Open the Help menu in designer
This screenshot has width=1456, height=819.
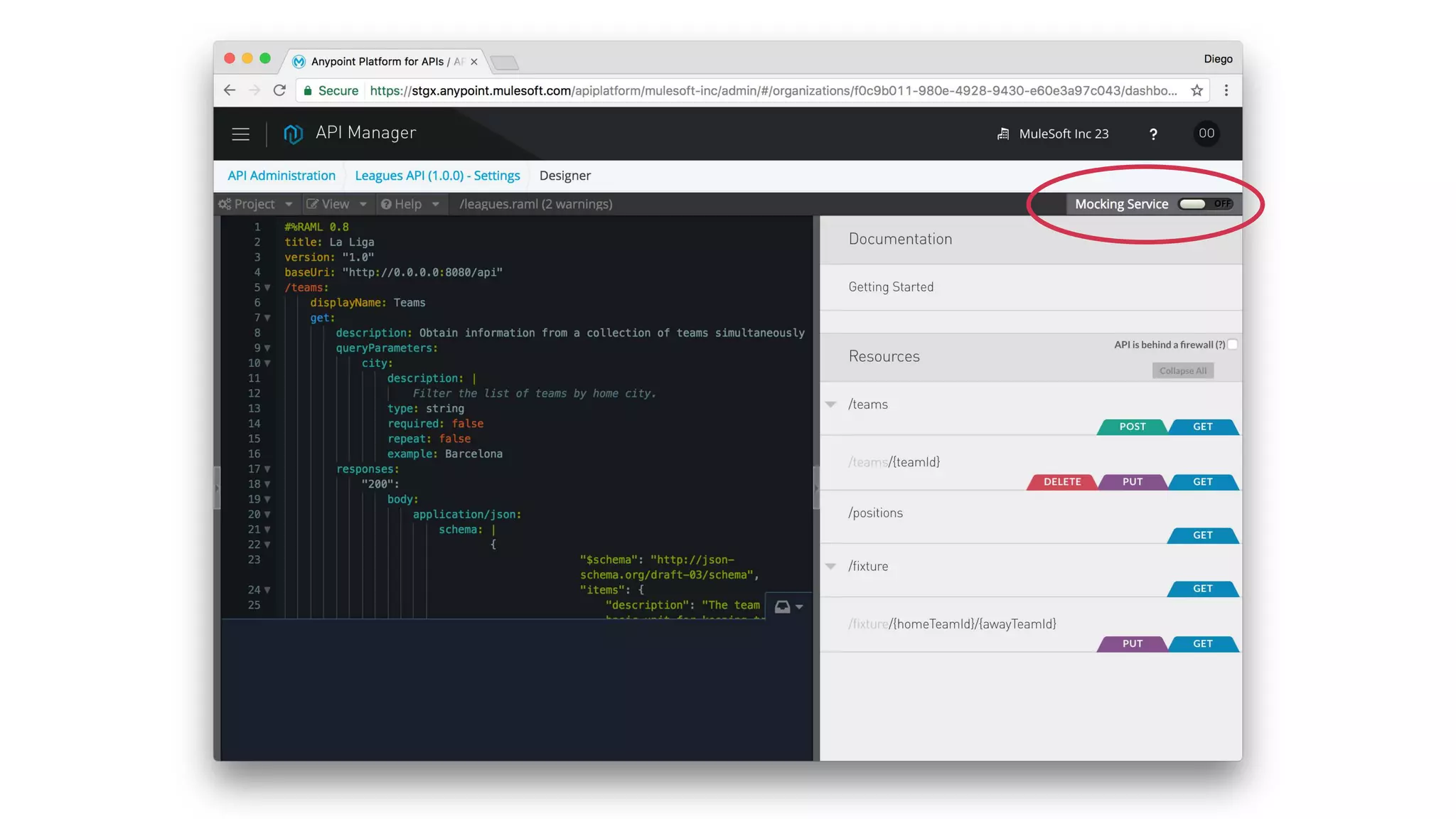pyautogui.click(x=409, y=204)
